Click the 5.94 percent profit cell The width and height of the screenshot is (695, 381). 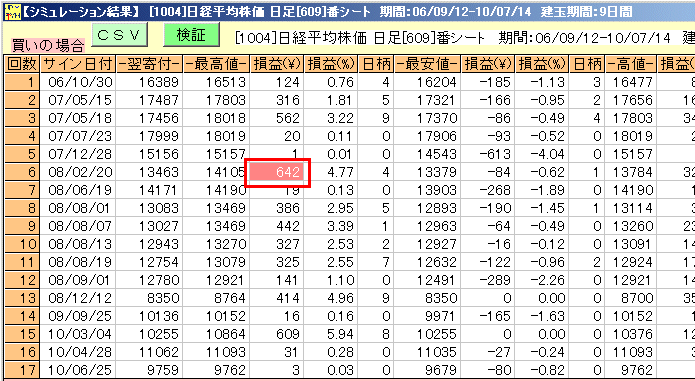coord(331,334)
